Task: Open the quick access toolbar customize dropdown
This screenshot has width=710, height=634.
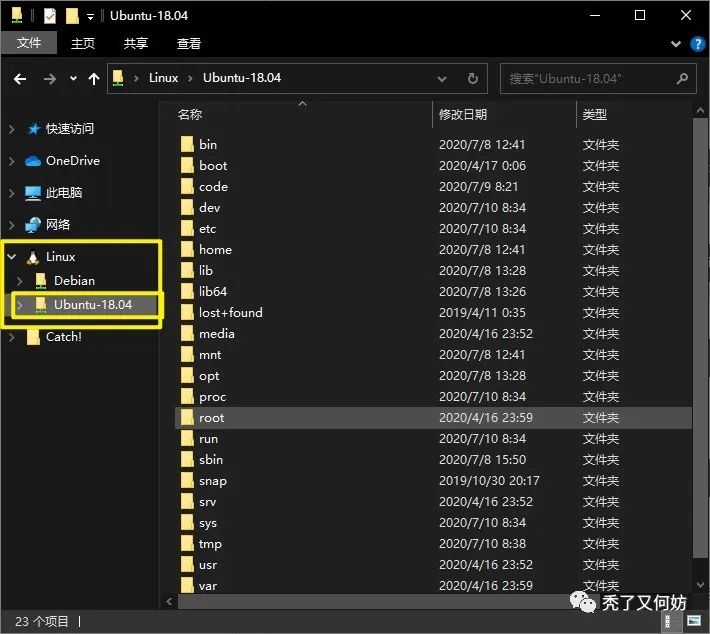Action: point(91,17)
